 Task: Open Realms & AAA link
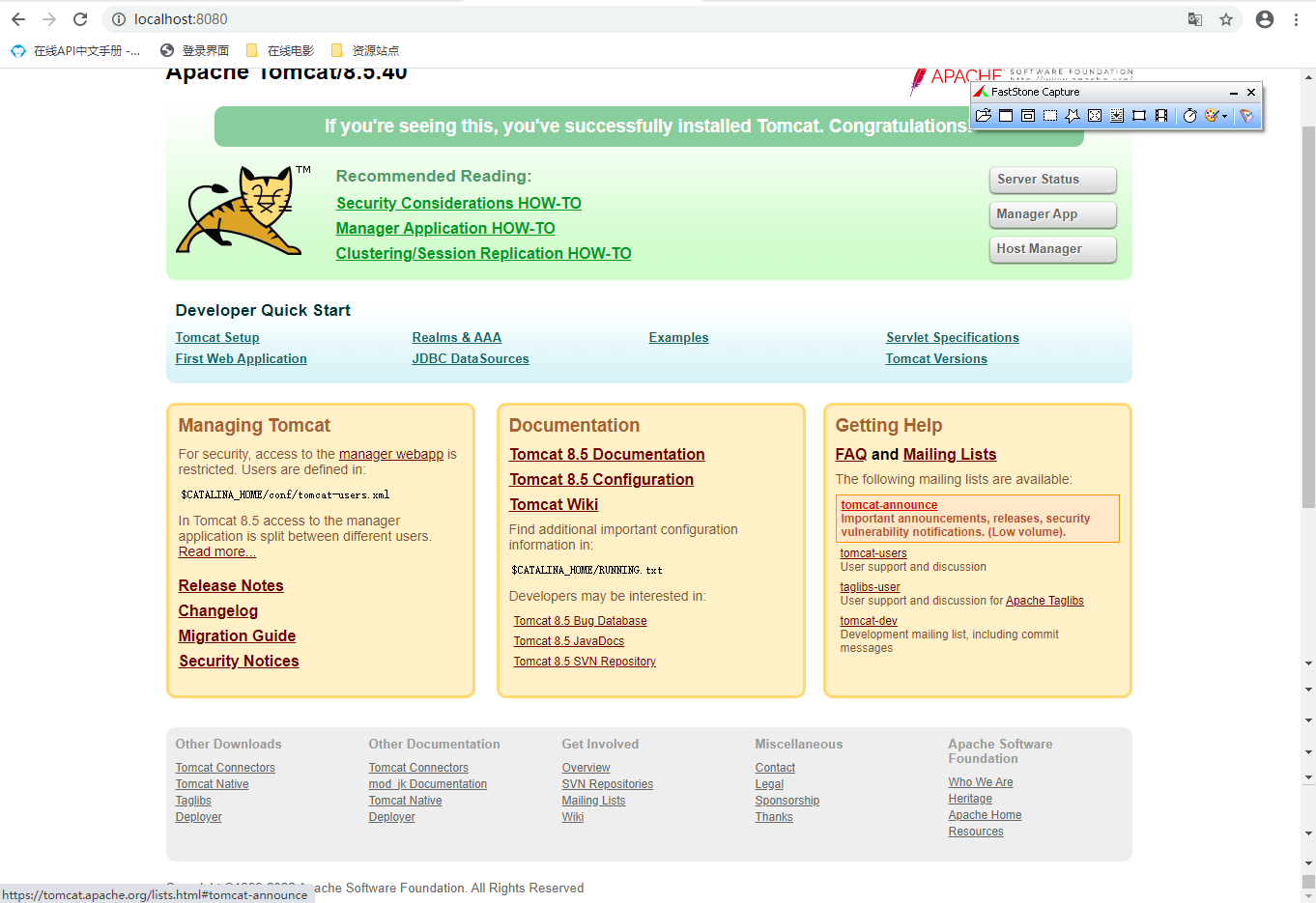click(456, 337)
